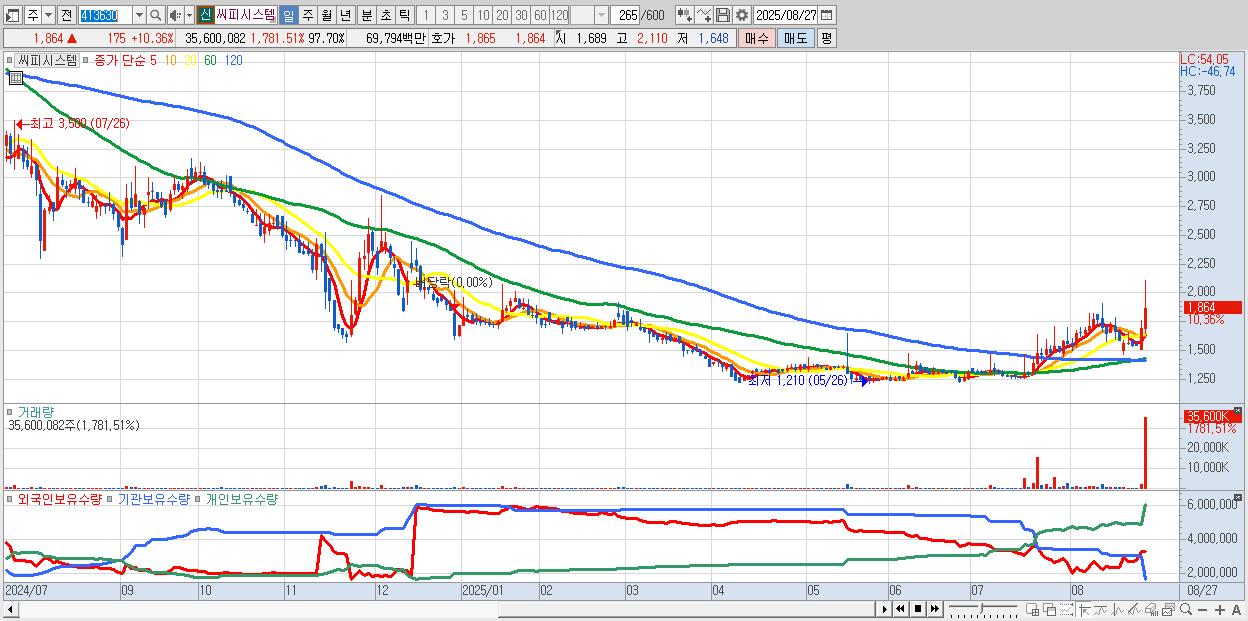Viewport: 1248px width, 621px height.
Task: Click the 기관보유수량 legend label
Action: (x=153, y=498)
